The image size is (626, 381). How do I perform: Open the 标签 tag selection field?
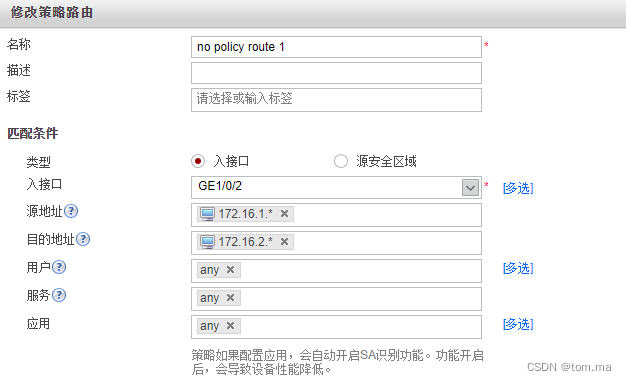336,100
